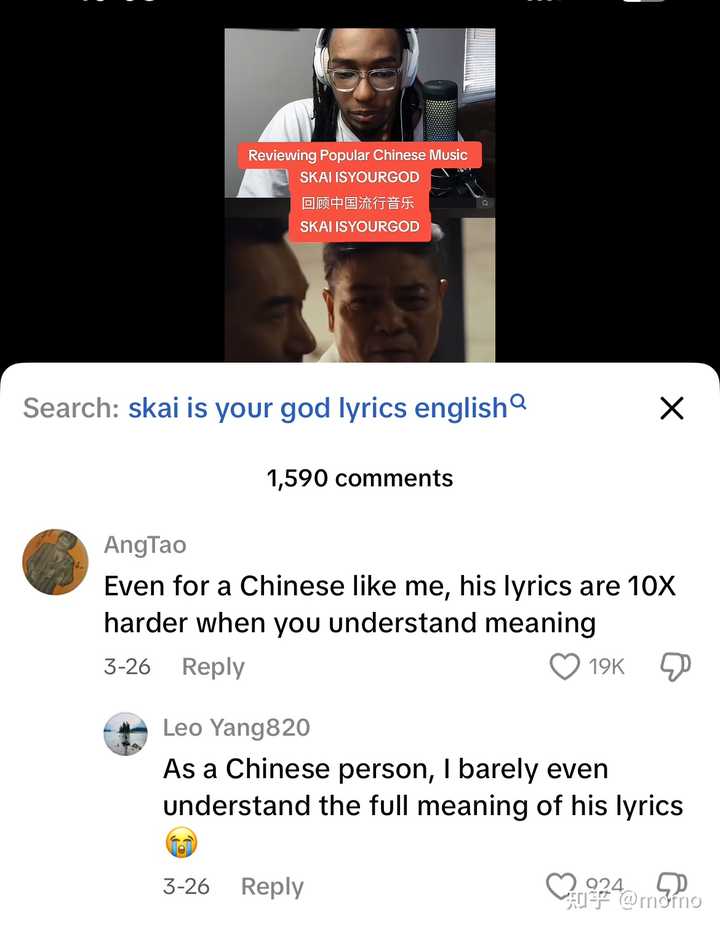Image resolution: width=720 pixels, height=929 pixels.
Task: Reply to AngTao's comment
Action: (x=213, y=667)
